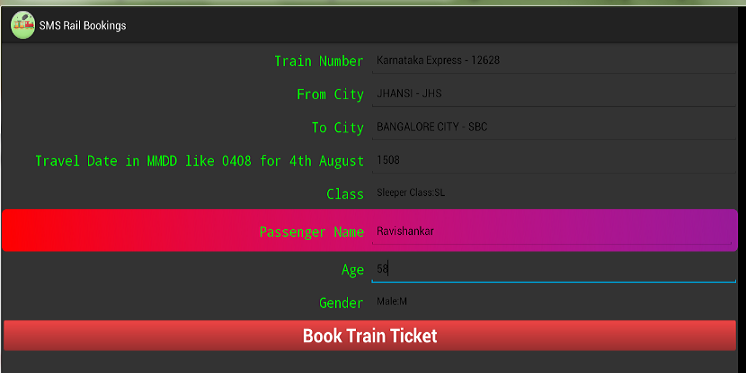Viewport: 746px width, 373px height.
Task: Click the Age field containing 58
Action: (553, 270)
